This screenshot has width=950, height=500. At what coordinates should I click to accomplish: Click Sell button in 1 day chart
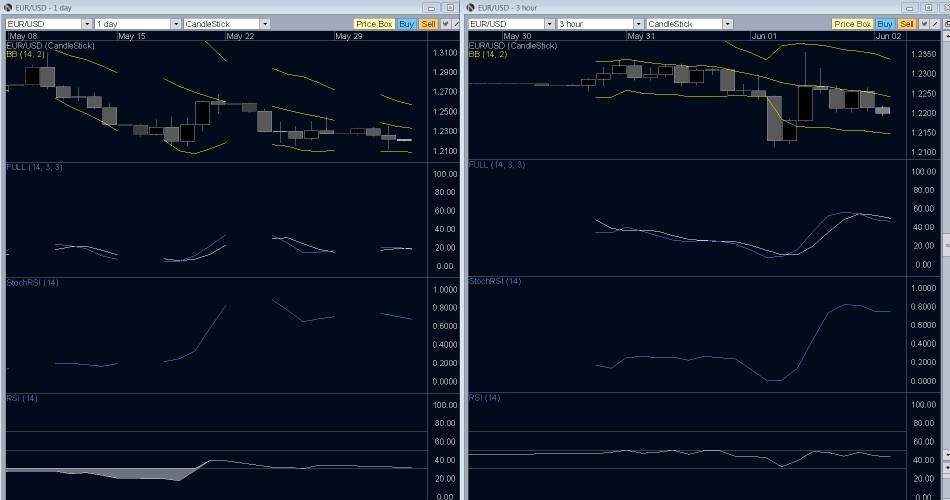[428, 24]
